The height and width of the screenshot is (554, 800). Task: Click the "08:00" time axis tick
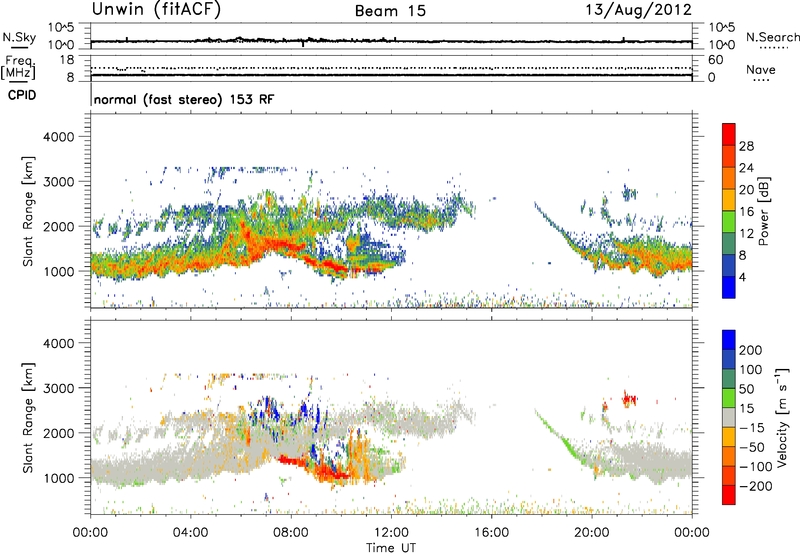pos(291,533)
